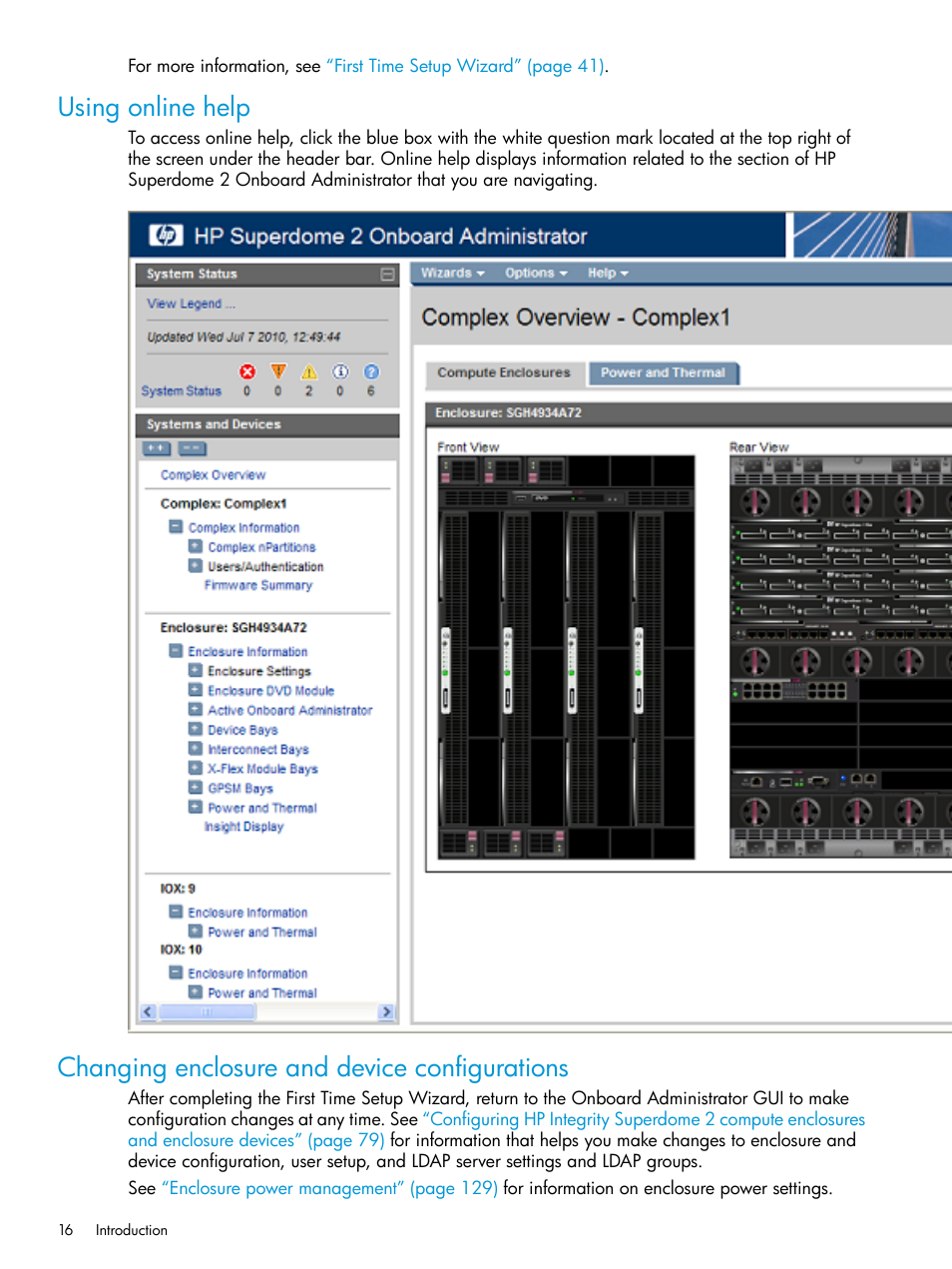Image resolution: width=952 pixels, height=1269 pixels.
Task: Expand Power and Thermal under Enclosure SGH4934A72
Action: 196,807
